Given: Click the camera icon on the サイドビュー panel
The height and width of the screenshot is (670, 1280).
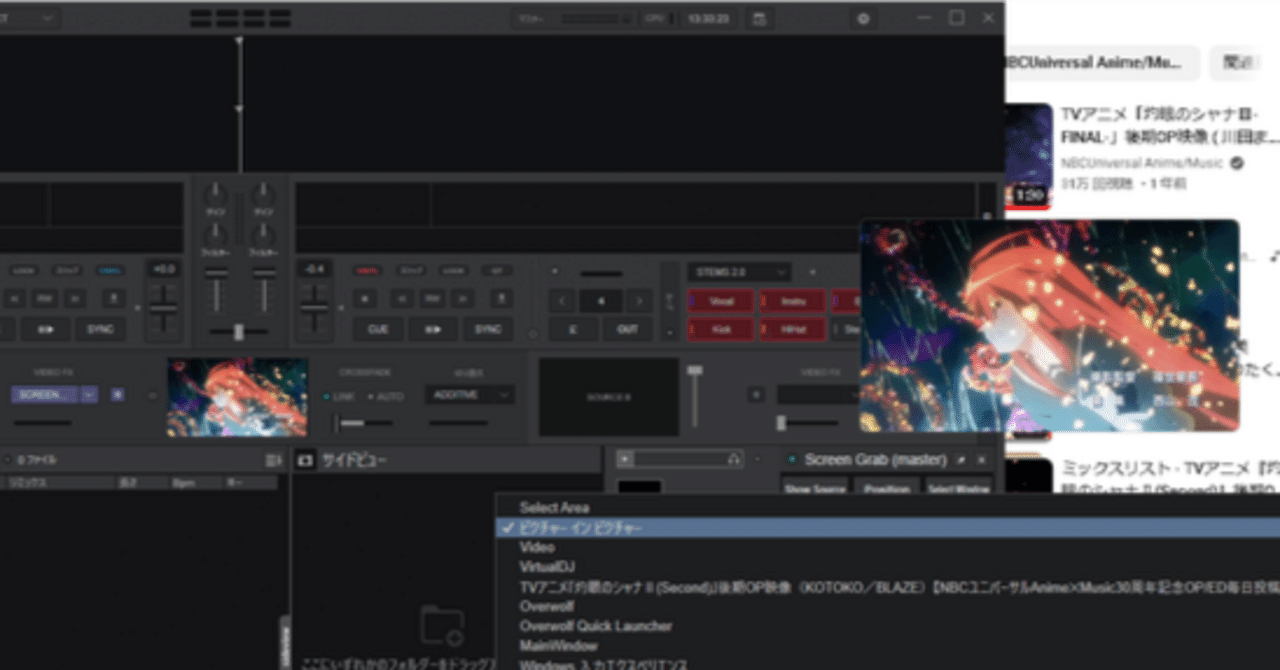Looking at the screenshot, I should pos(305,459).
